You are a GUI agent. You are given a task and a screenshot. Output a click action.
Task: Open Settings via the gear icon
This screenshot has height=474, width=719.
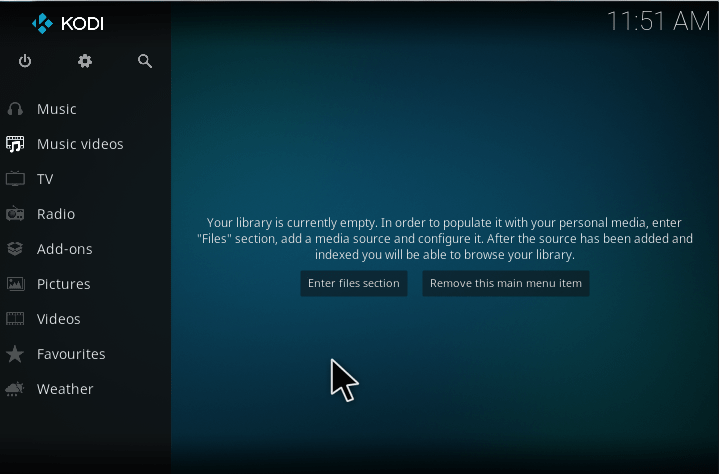tap(85, 61)
